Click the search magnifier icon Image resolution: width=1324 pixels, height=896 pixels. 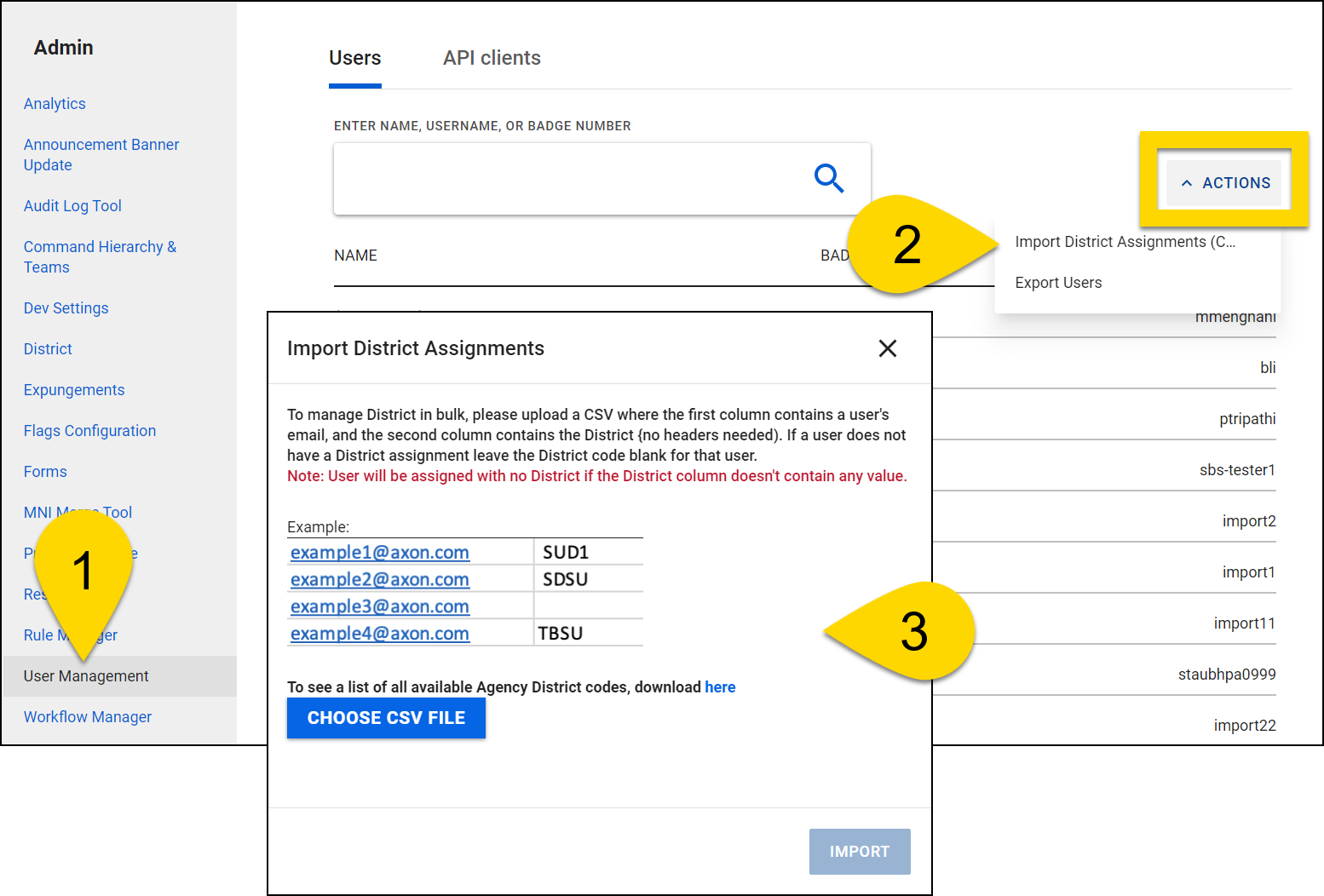[829, 179]
